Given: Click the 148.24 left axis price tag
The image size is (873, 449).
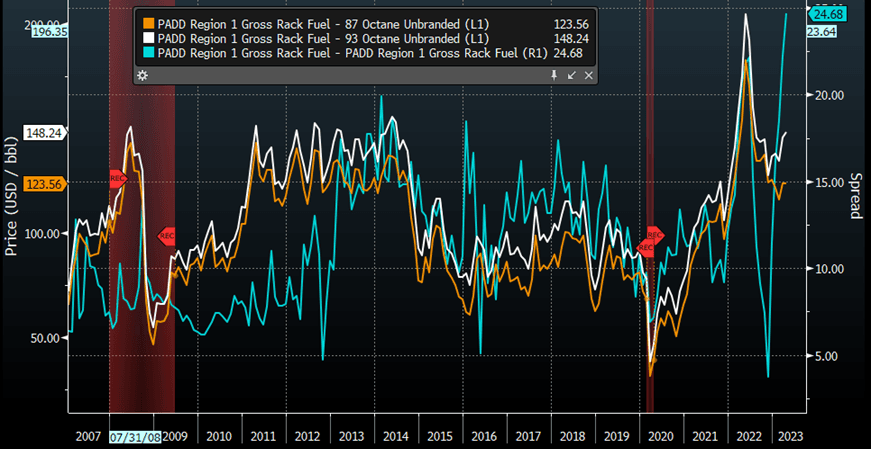Looking at the screenshot, I should (44, 133).
